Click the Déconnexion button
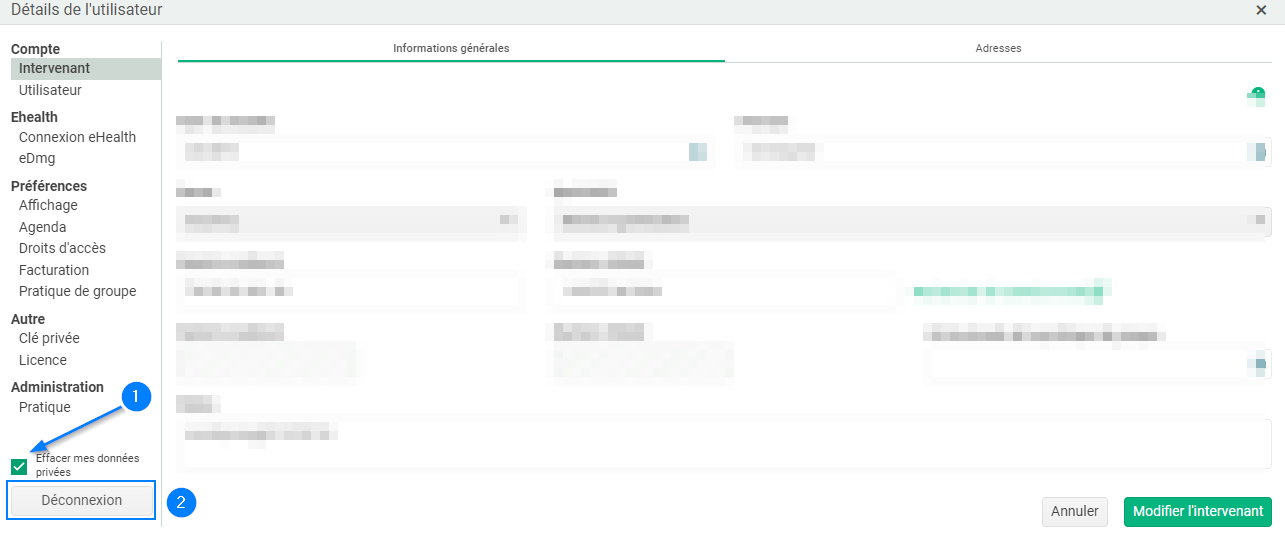Screen dimensions: 1285x534 point(82,500)
